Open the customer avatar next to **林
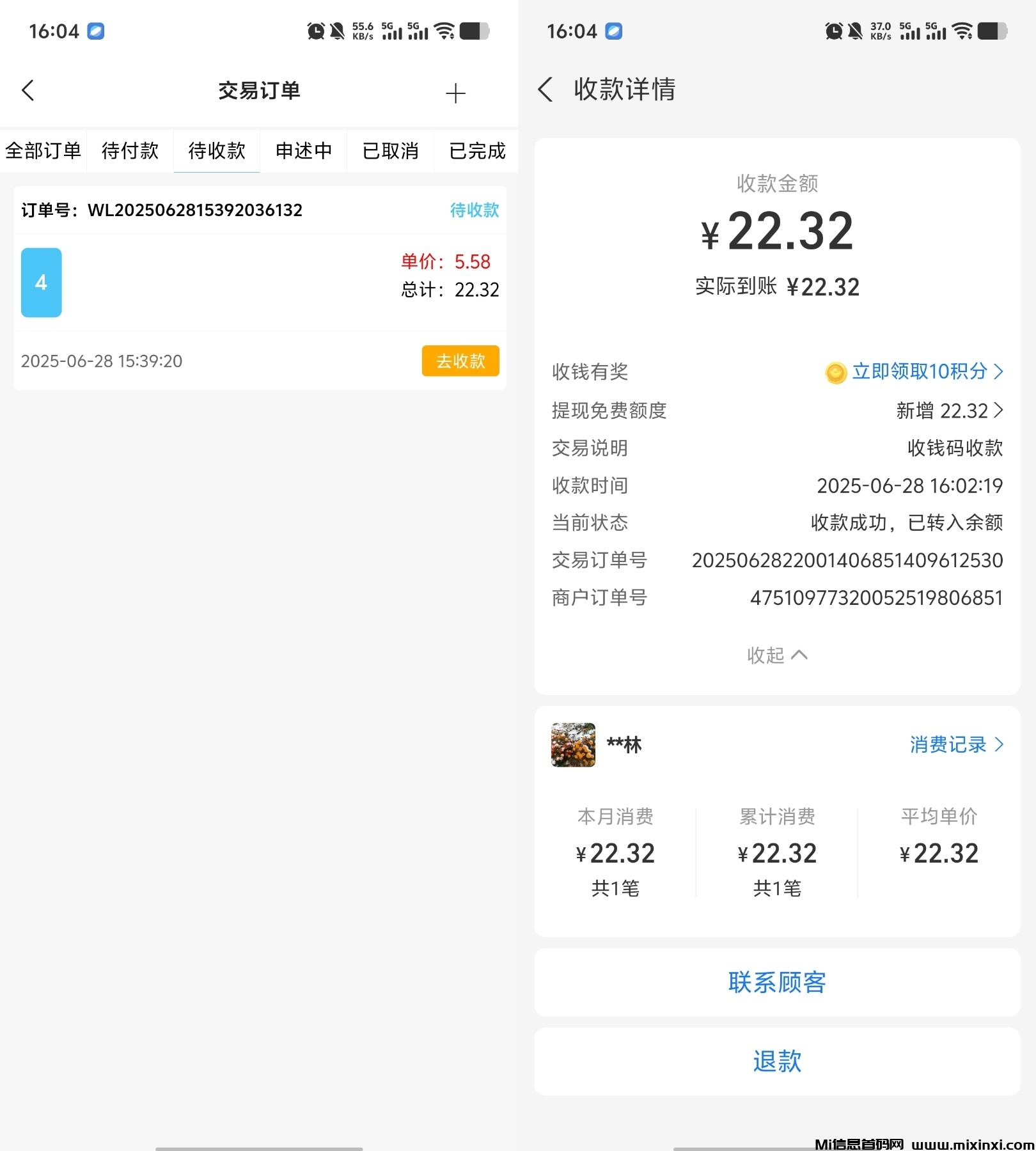This screenshot has height=1151, width=1036. click(x=572, y=745)
